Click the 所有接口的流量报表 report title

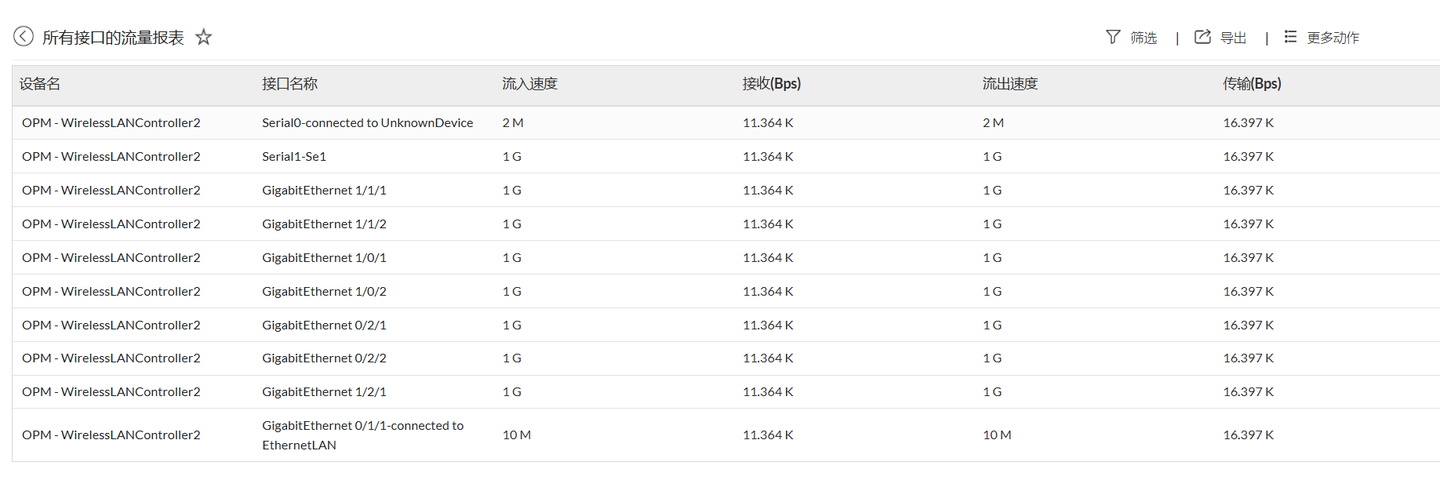113,38
